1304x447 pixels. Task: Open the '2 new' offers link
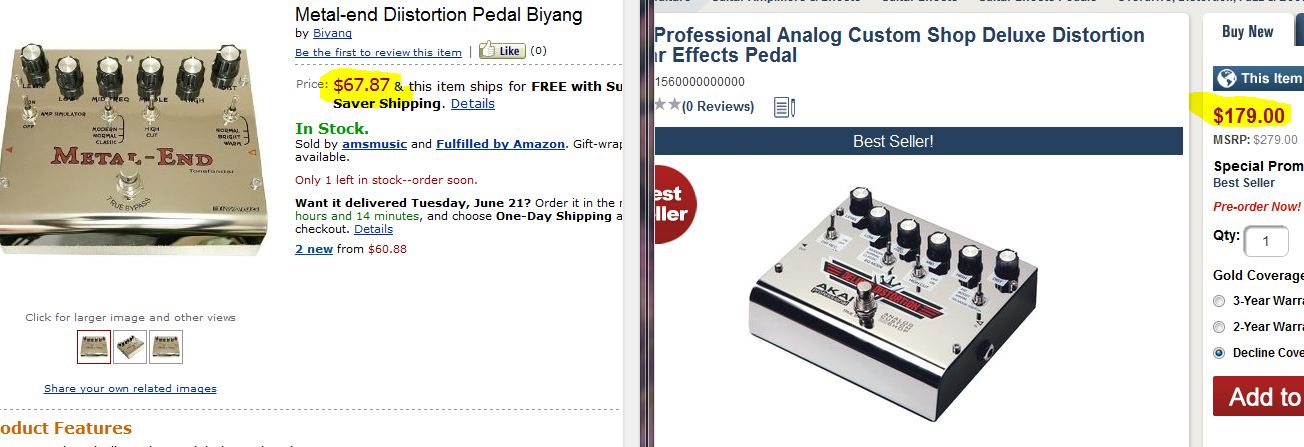coord(314,249)
